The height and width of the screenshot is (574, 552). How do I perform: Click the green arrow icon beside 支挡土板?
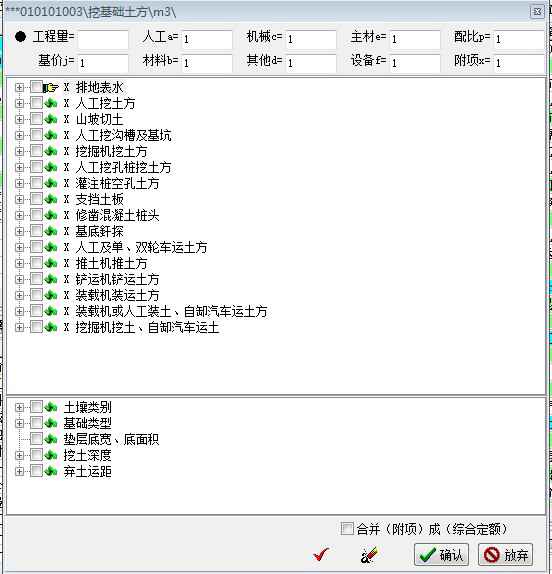[x=51, y=199]
